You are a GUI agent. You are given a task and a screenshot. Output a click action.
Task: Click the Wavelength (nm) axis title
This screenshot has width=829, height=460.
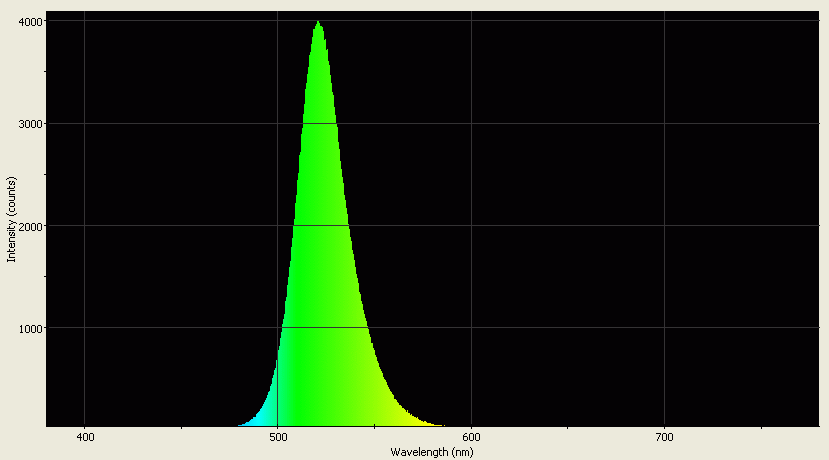point(432,452)
